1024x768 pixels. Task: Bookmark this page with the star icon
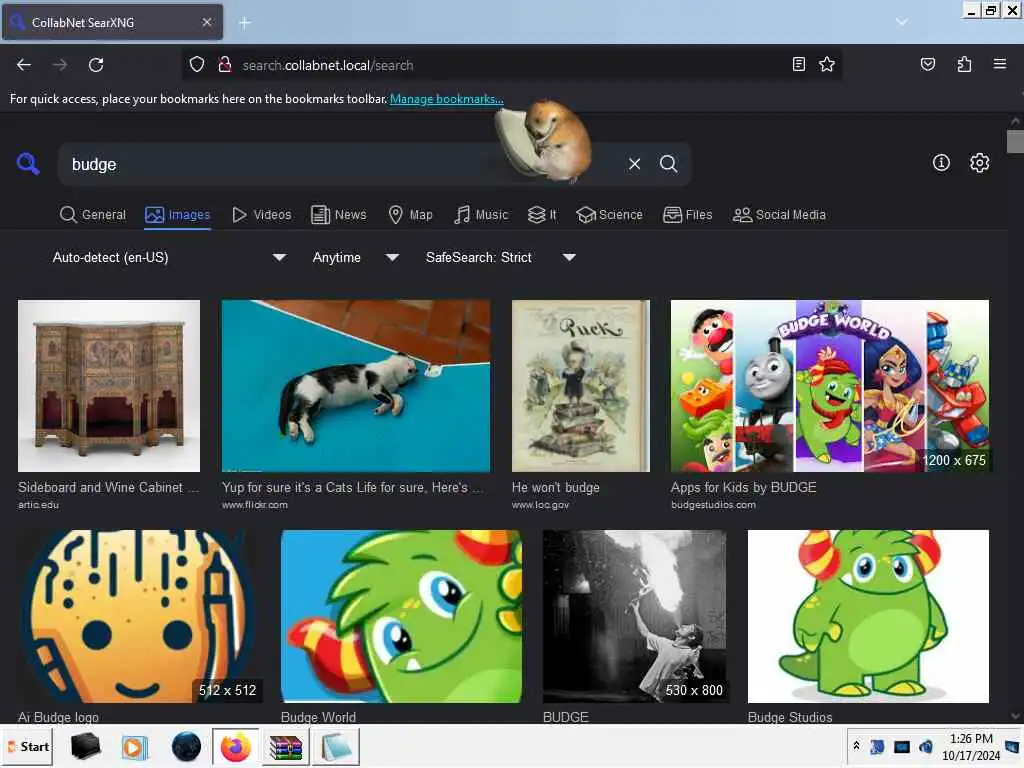(x=827, y=64)
